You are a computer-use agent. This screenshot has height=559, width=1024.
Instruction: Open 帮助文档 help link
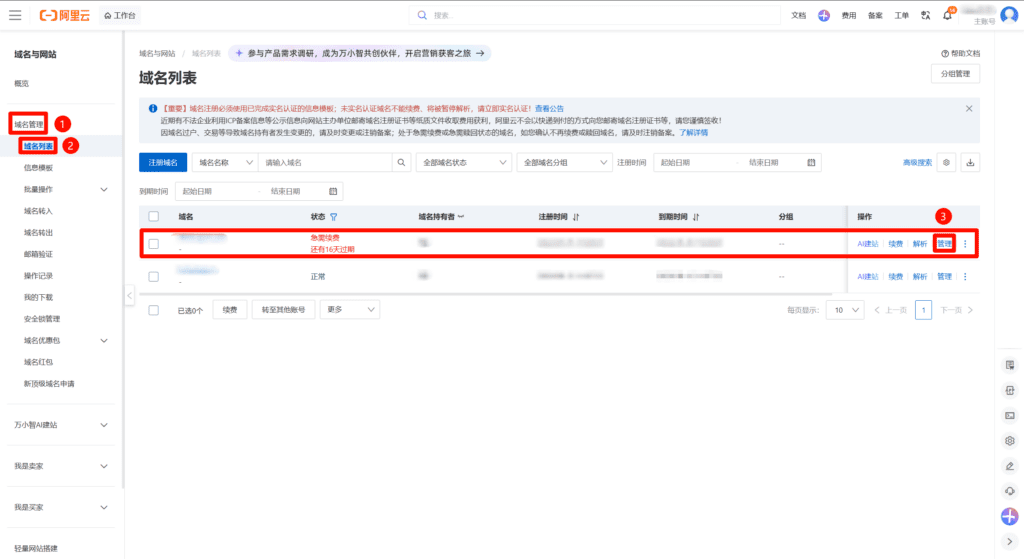[x=961, y=54]
